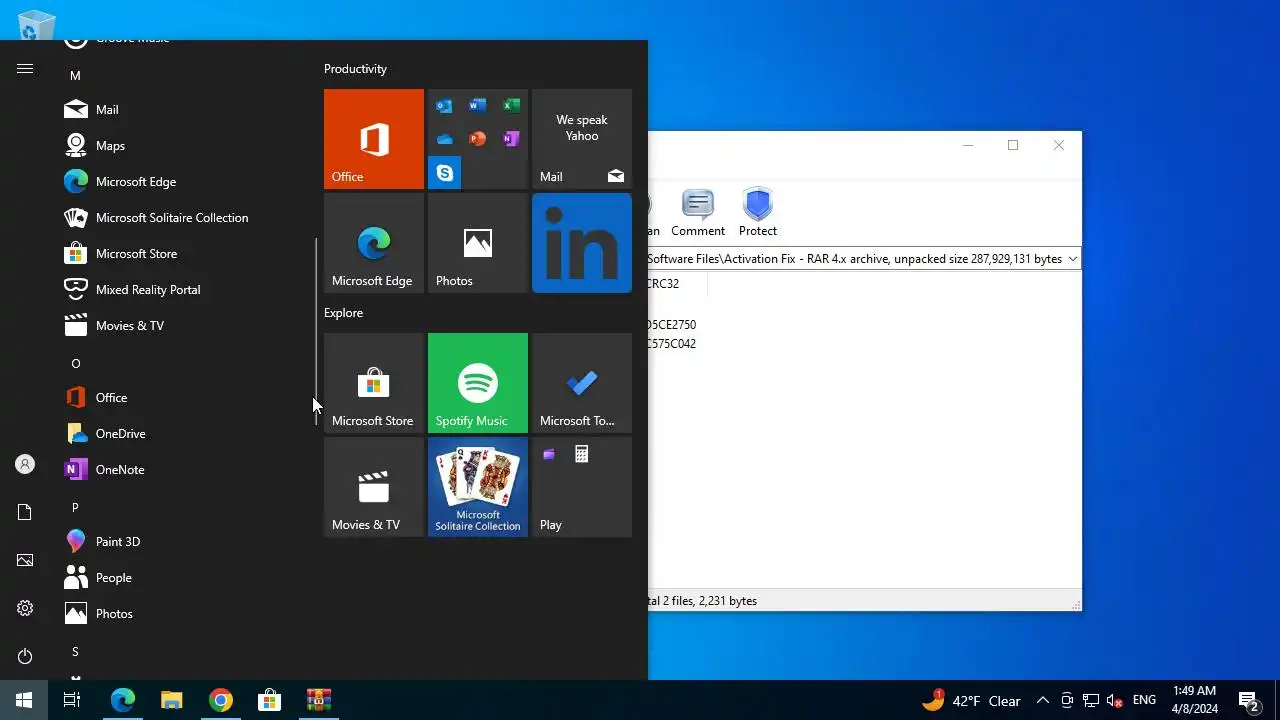The width and height of the screenshot is (1280, 720).
Task: Click the muted volume tray icon
Action: (1115, 701)
